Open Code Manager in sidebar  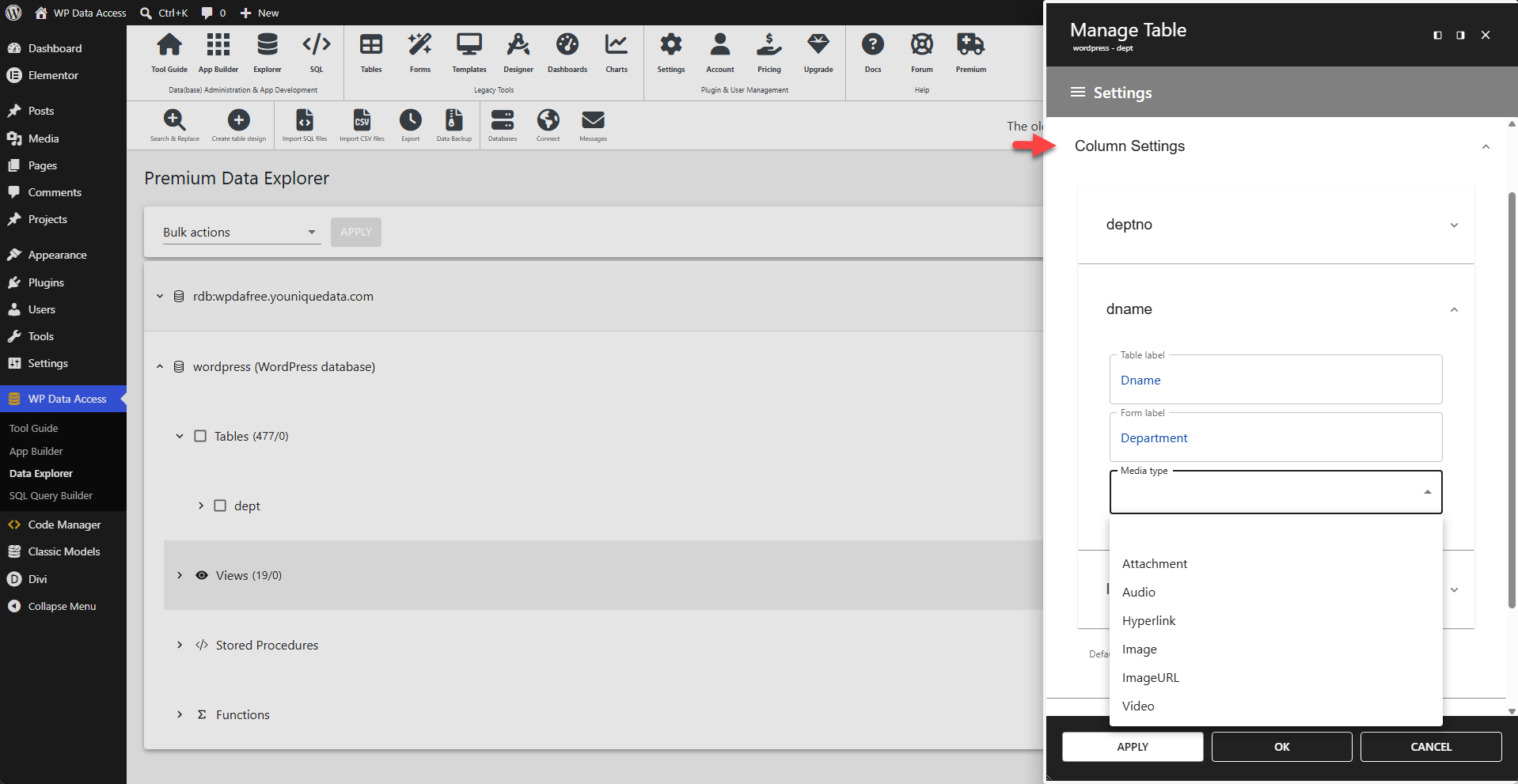[63, 525]
